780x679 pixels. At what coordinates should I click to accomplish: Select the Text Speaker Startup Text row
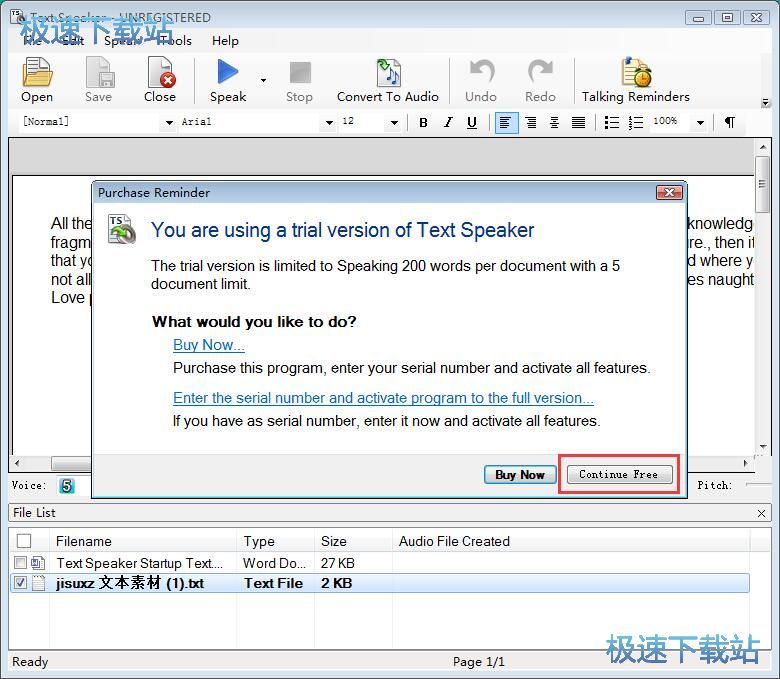point(380,563)
